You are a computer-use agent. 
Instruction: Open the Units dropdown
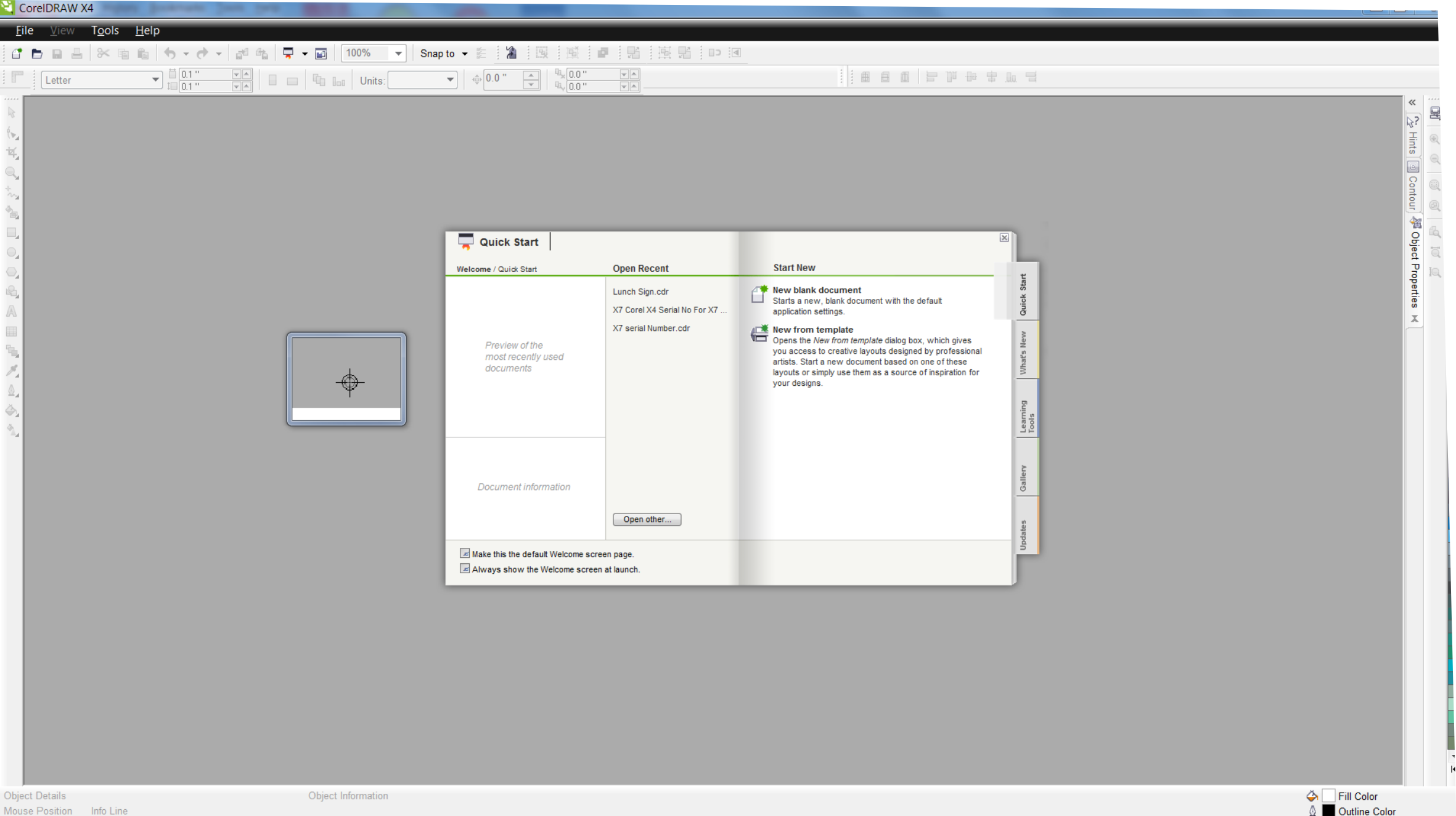(x=450, y=80)
